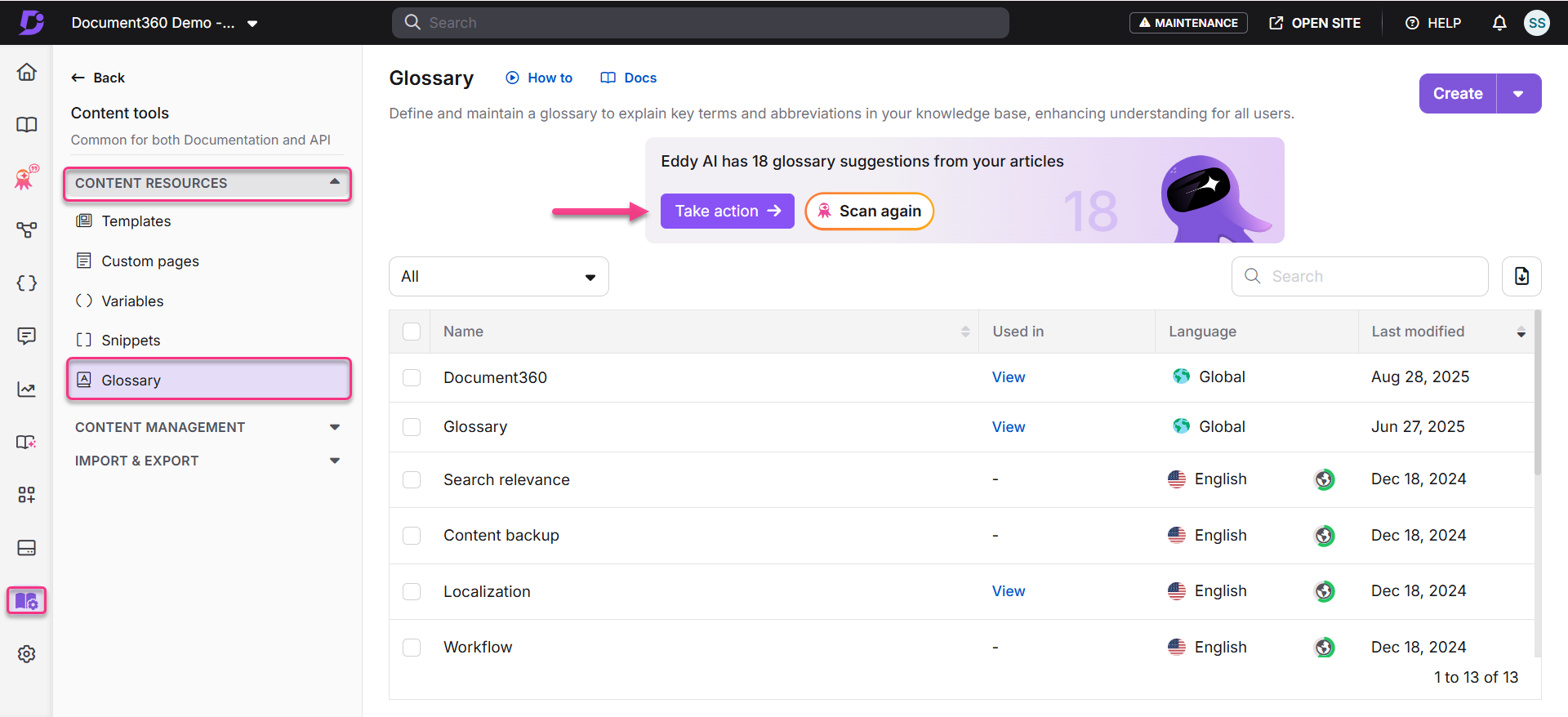The image size is (1568, 717).
Task: Click the glossary table vertical scrollbar
Action: 1538,392
